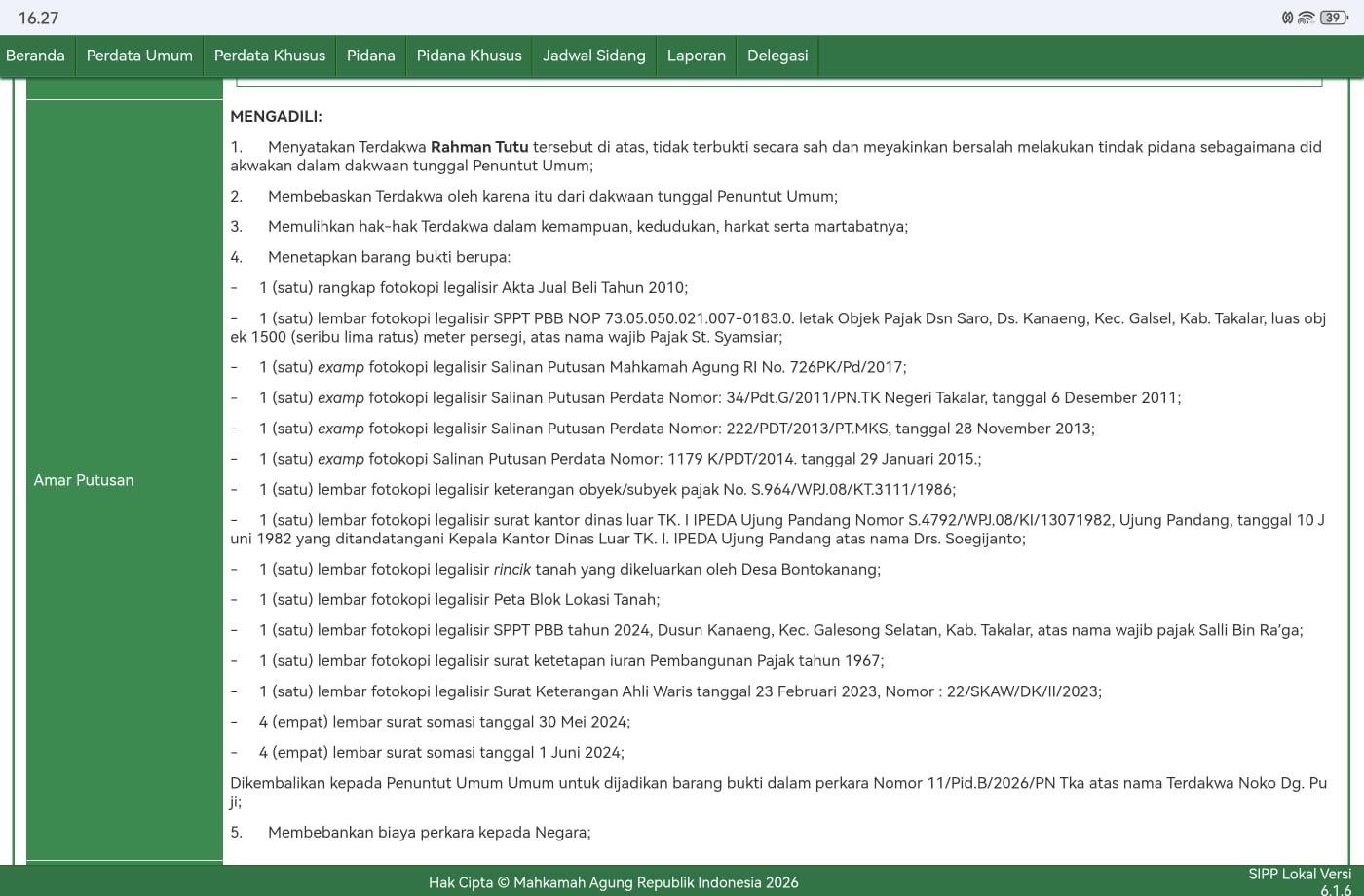Open the Perdata Umum menu
This screenshot has height=896, width=1364.
[139, 56]
